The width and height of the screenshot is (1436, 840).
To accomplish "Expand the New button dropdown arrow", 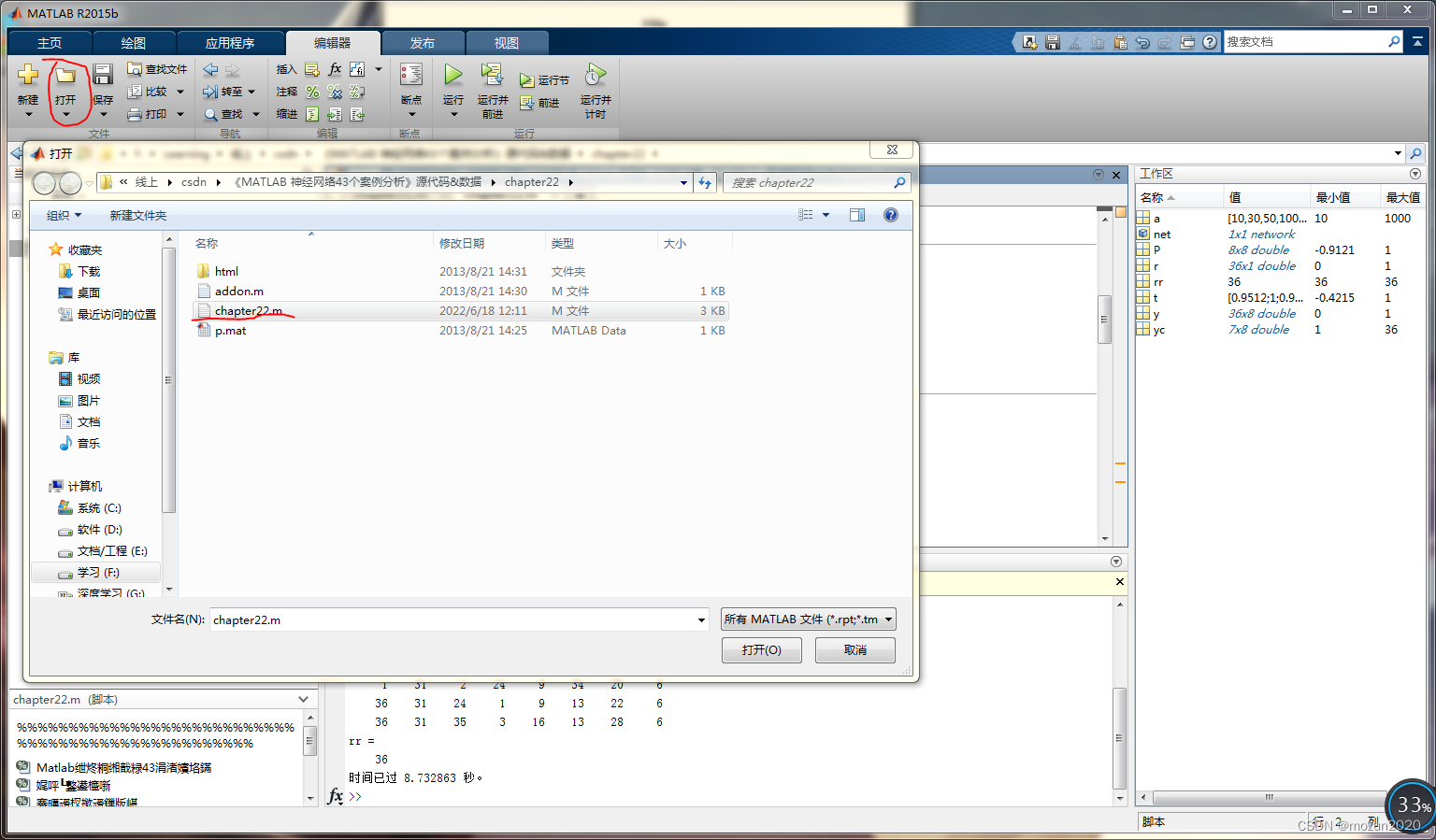I will click(28, 114).
